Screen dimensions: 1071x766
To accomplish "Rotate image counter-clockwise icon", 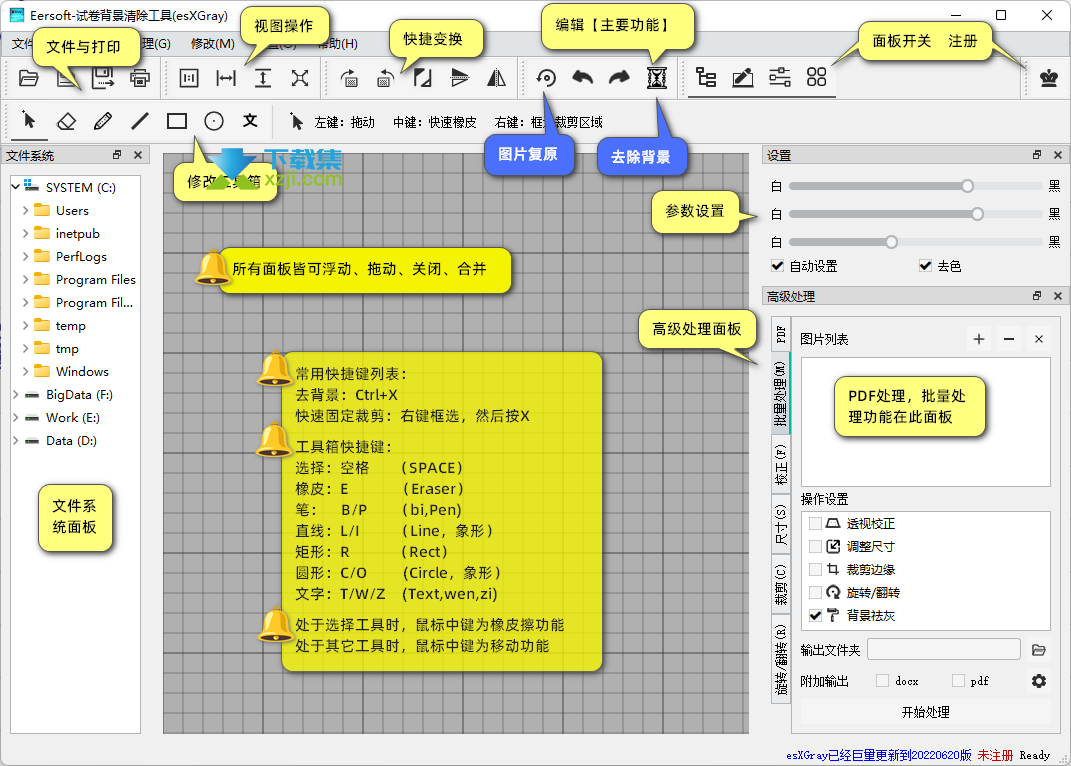I will [x=386, y=78].
